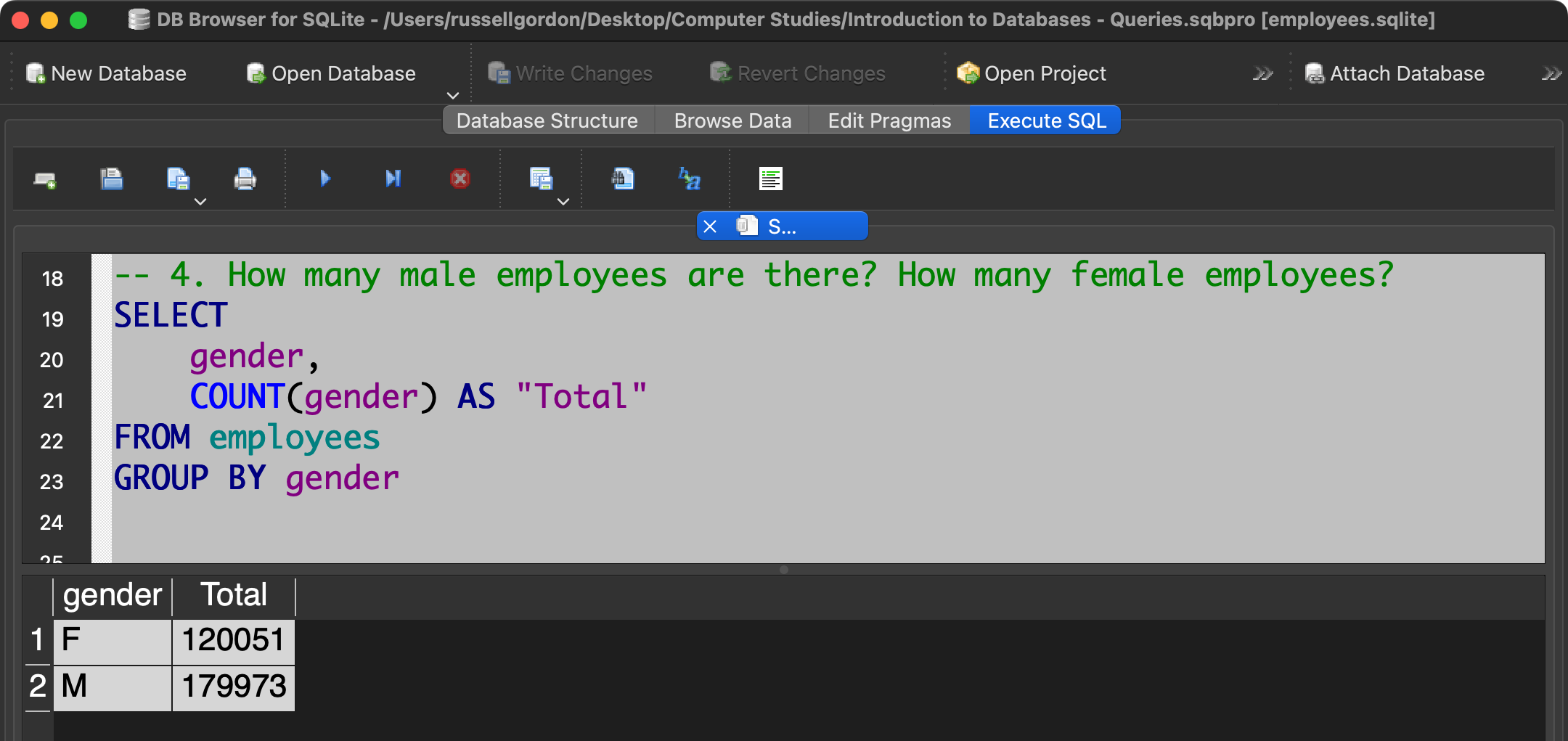Stop execution with the red X icon
The width and height of the screenshot is (1568, 741).
(460, 179)
